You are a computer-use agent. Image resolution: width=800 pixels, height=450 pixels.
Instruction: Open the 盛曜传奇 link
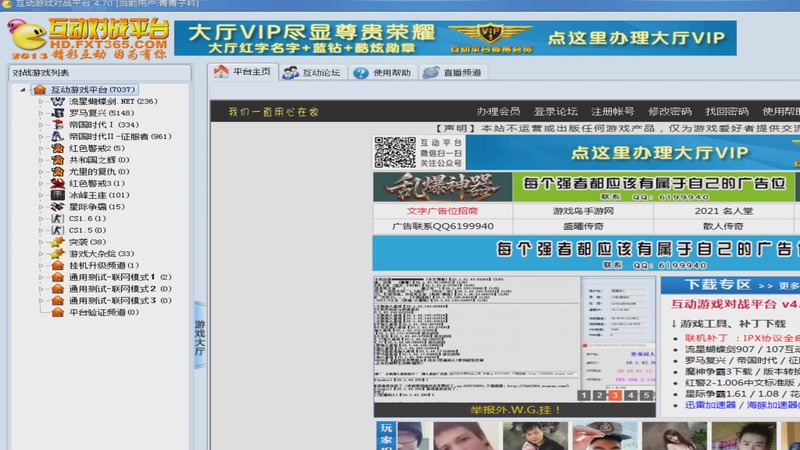[583, 227]
